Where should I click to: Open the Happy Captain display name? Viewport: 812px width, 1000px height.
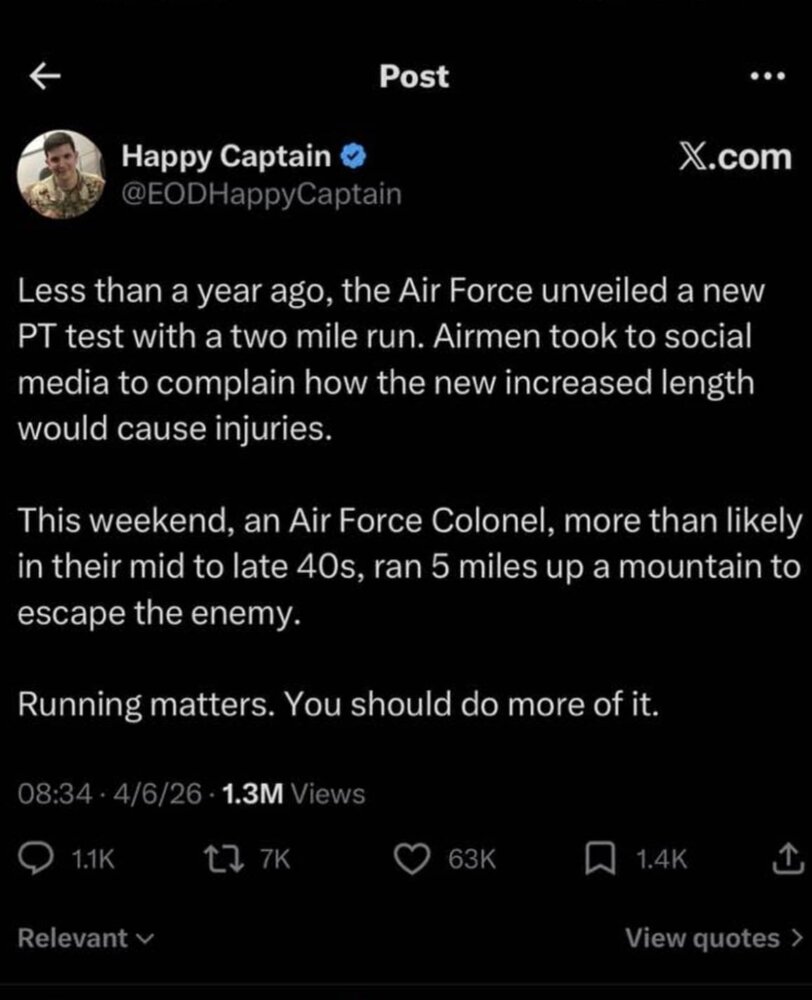[x=225, y=156]
